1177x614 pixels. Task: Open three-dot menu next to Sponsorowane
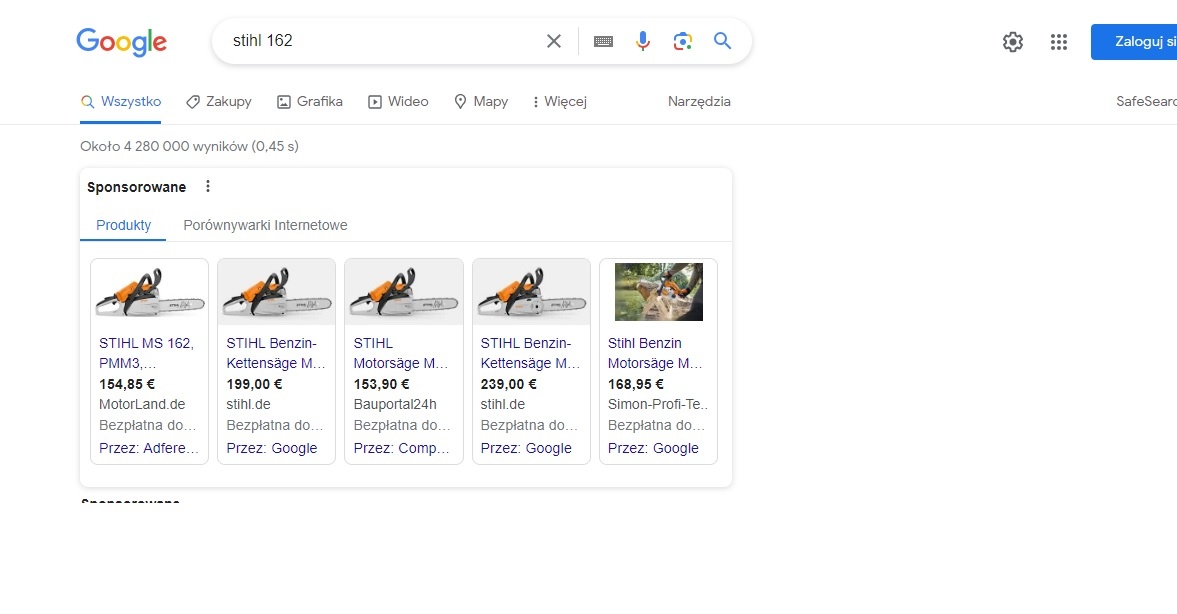208,186
